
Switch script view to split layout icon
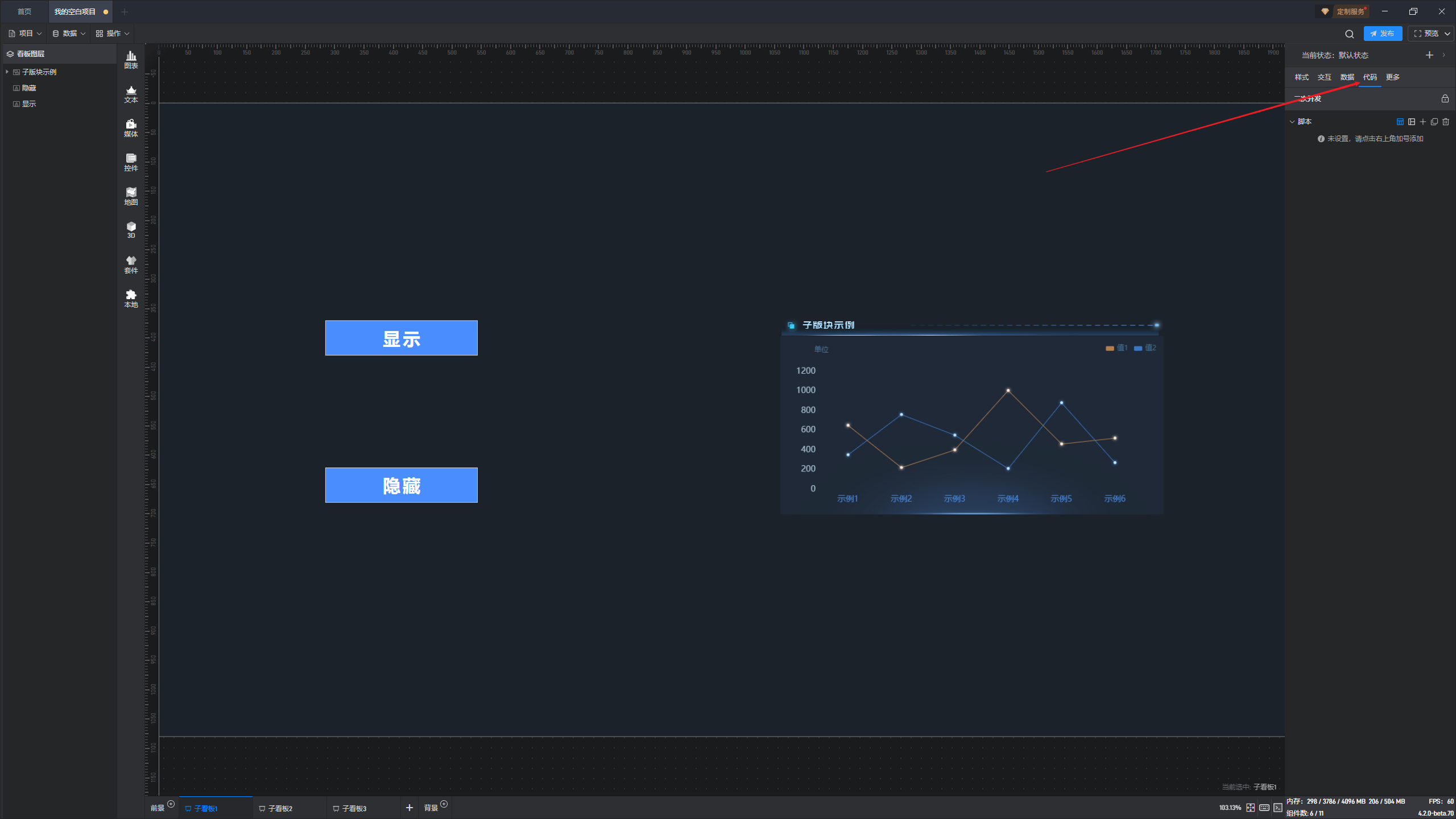1412,122
